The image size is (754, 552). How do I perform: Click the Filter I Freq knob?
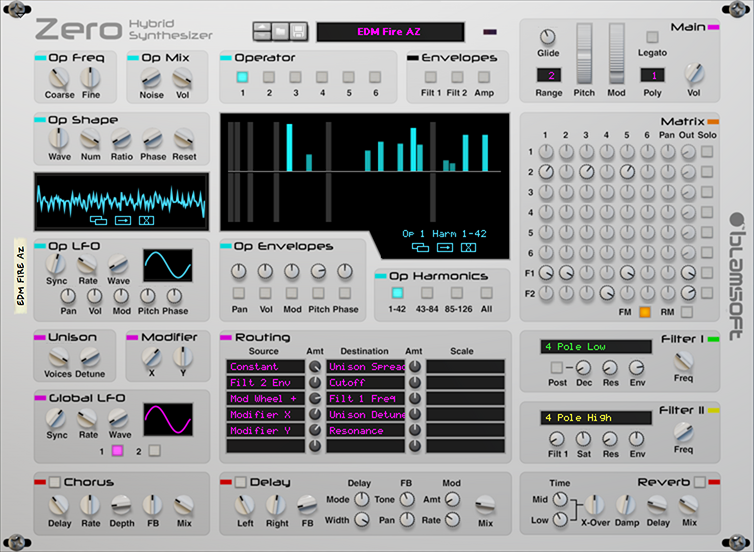683,361
